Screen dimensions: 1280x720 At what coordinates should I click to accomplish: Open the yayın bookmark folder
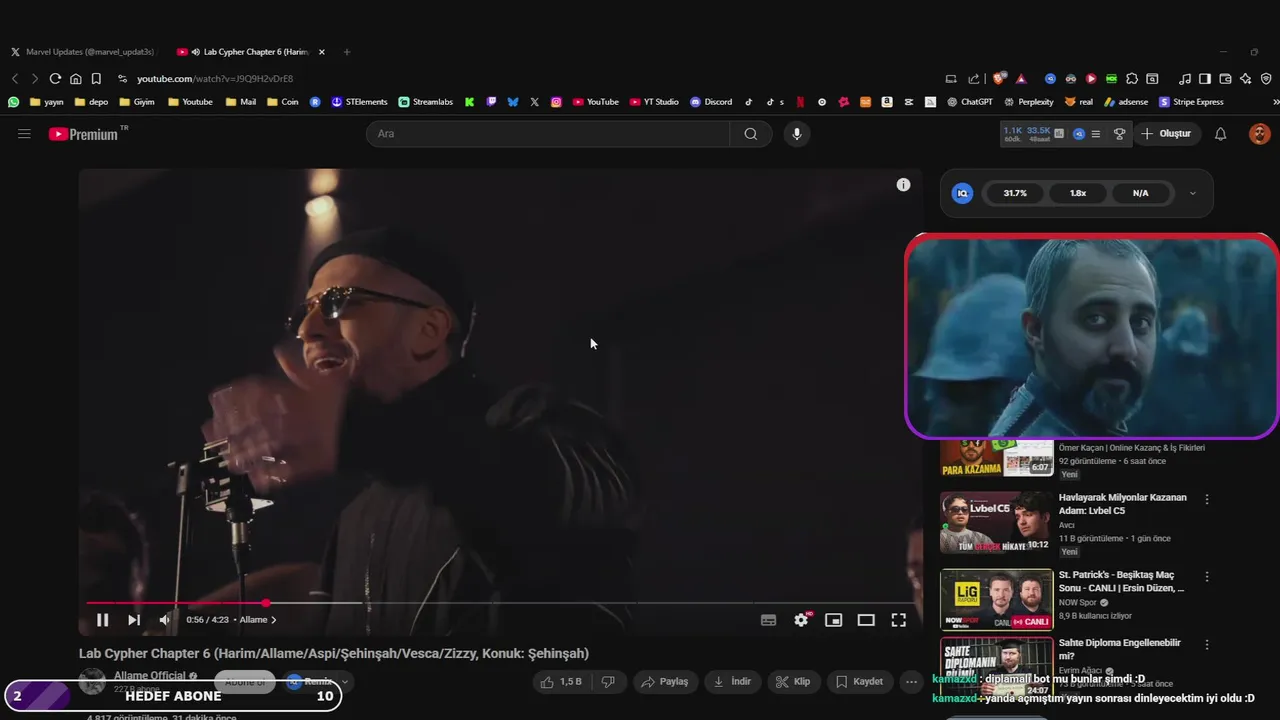click(47, 102)
